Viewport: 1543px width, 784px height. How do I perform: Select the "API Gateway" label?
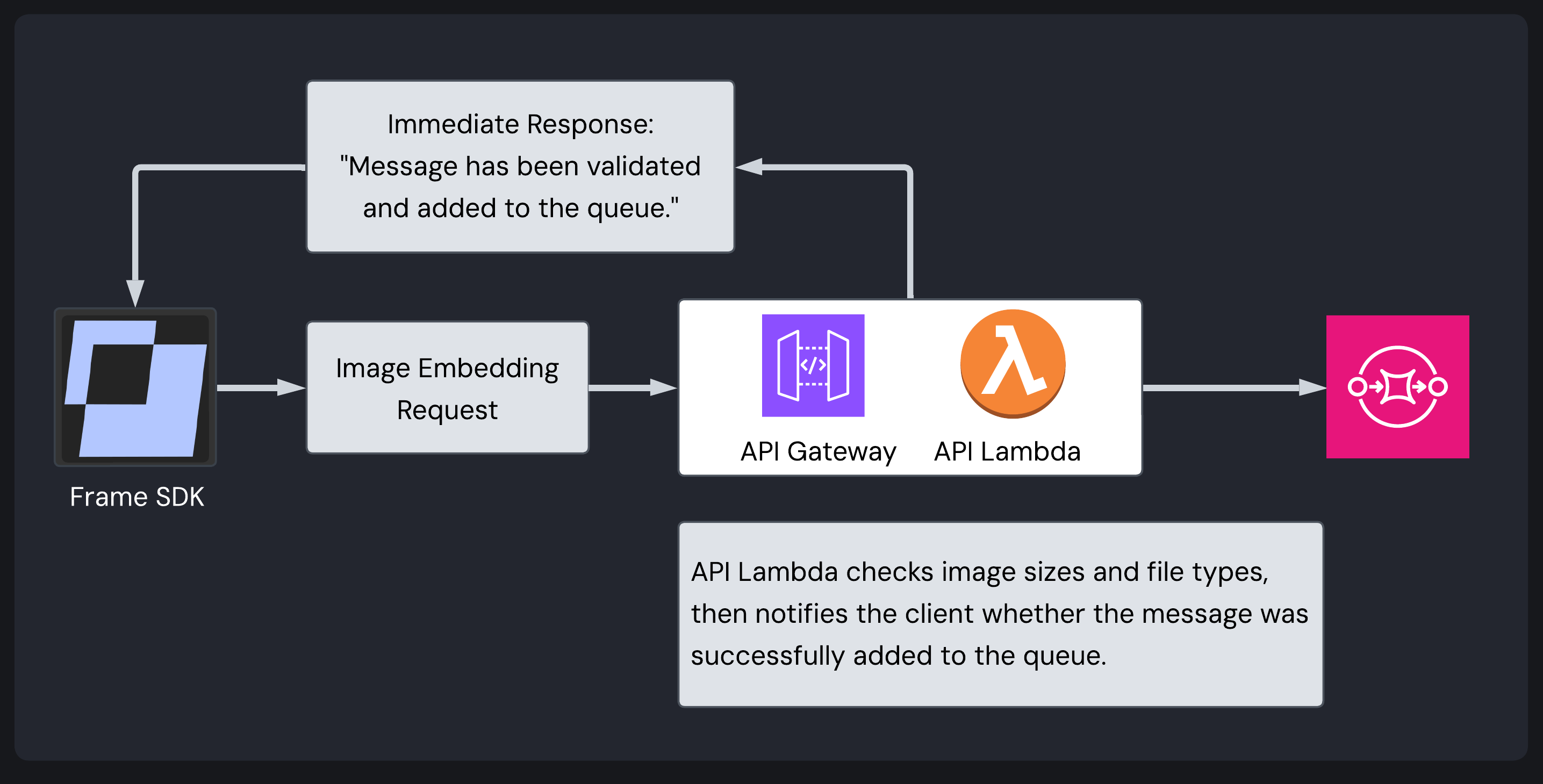818,451
